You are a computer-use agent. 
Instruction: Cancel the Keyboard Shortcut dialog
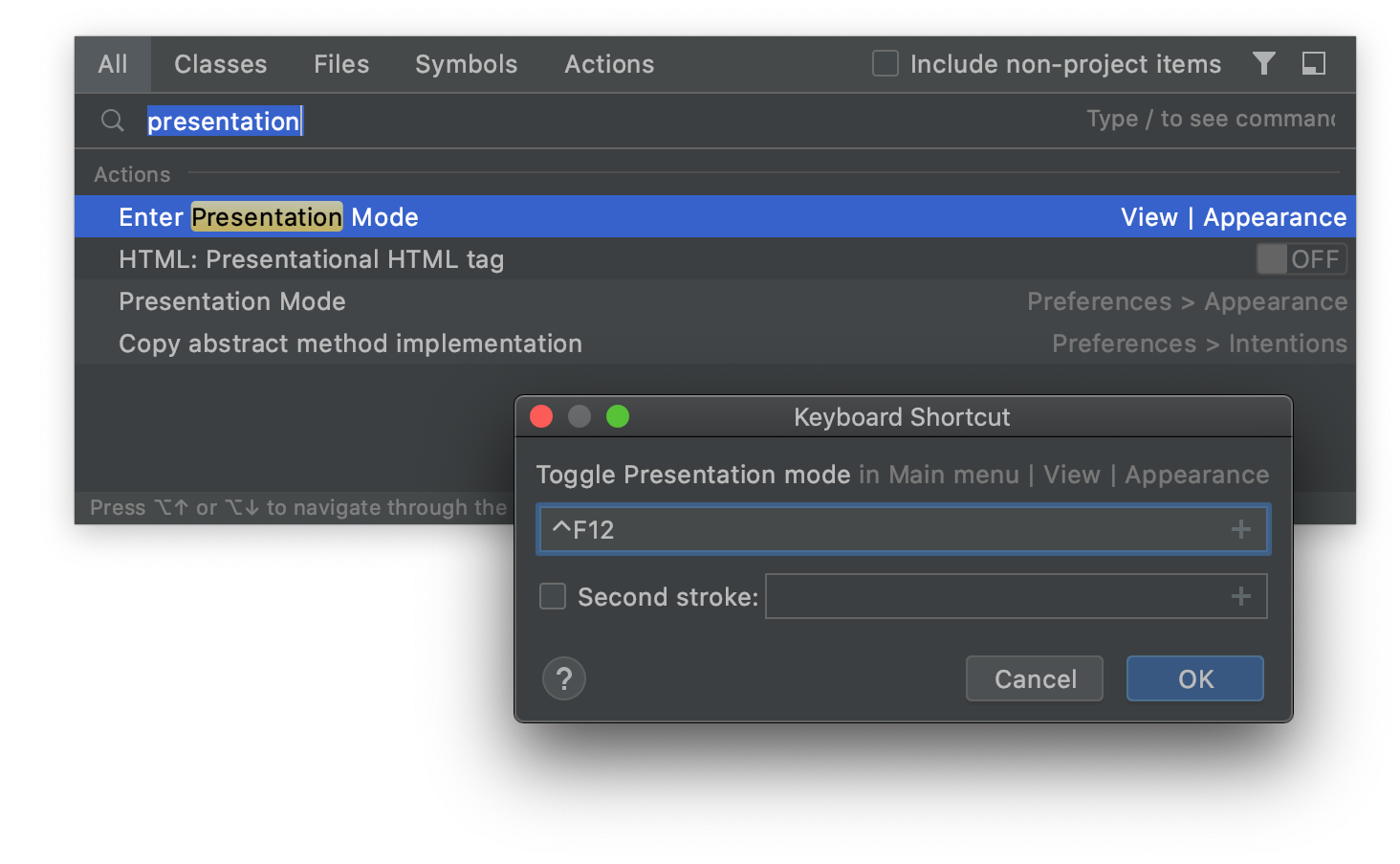[1034, 678]
